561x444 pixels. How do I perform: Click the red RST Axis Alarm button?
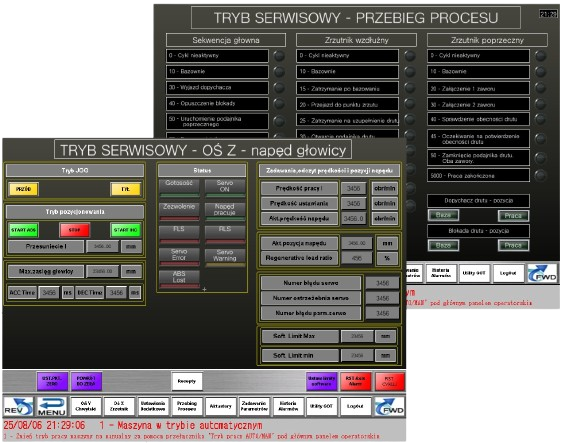click(355, 381)
